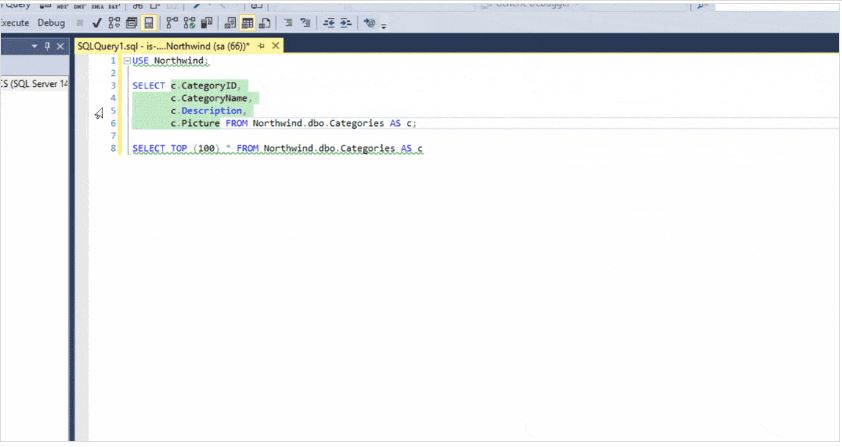The width and height of the screenshot is (842, 447).
Task: Increase indent of selected lines
Action: click(x=345, y=23)
